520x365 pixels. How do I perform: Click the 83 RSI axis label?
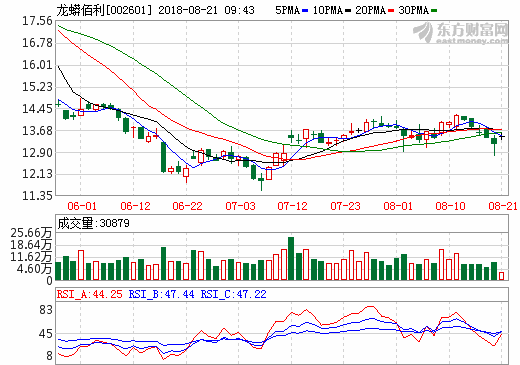click(46, 310)
